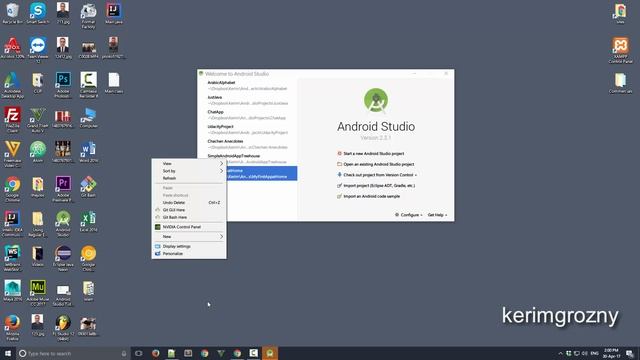This screenshot has height=360, width=640.
Task: Select Undo Delete in context menu
Action: click(189, 202)
